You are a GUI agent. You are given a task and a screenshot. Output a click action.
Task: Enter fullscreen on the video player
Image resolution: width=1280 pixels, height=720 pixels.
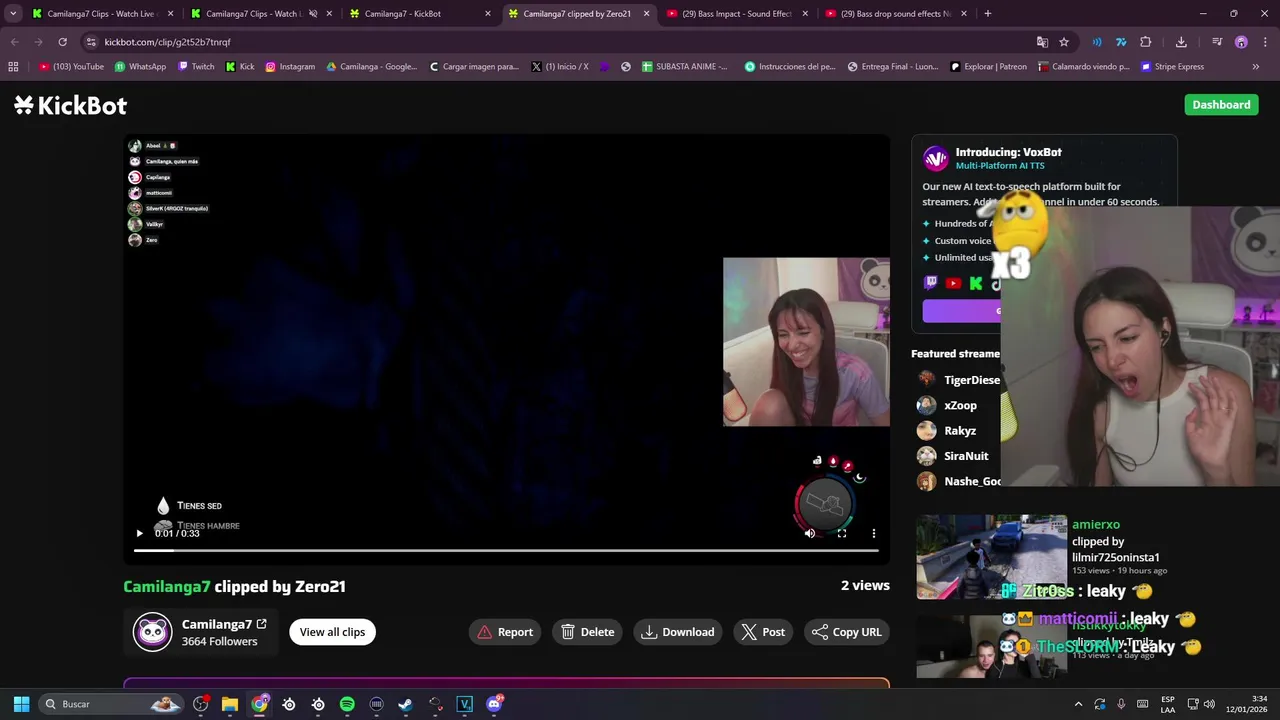pyautogui.click(x=842, y=533)
